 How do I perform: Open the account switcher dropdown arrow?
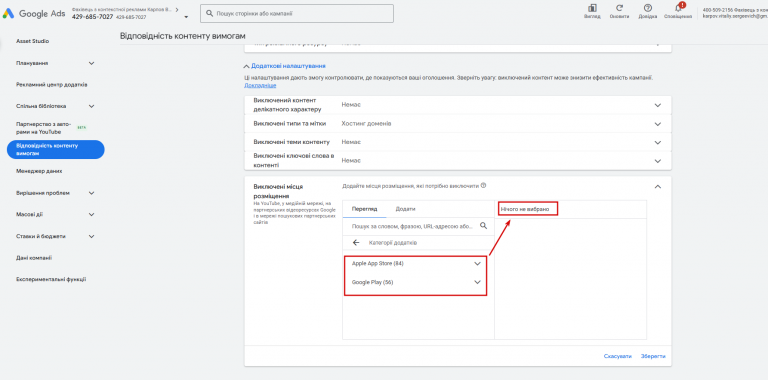(187, 17)
